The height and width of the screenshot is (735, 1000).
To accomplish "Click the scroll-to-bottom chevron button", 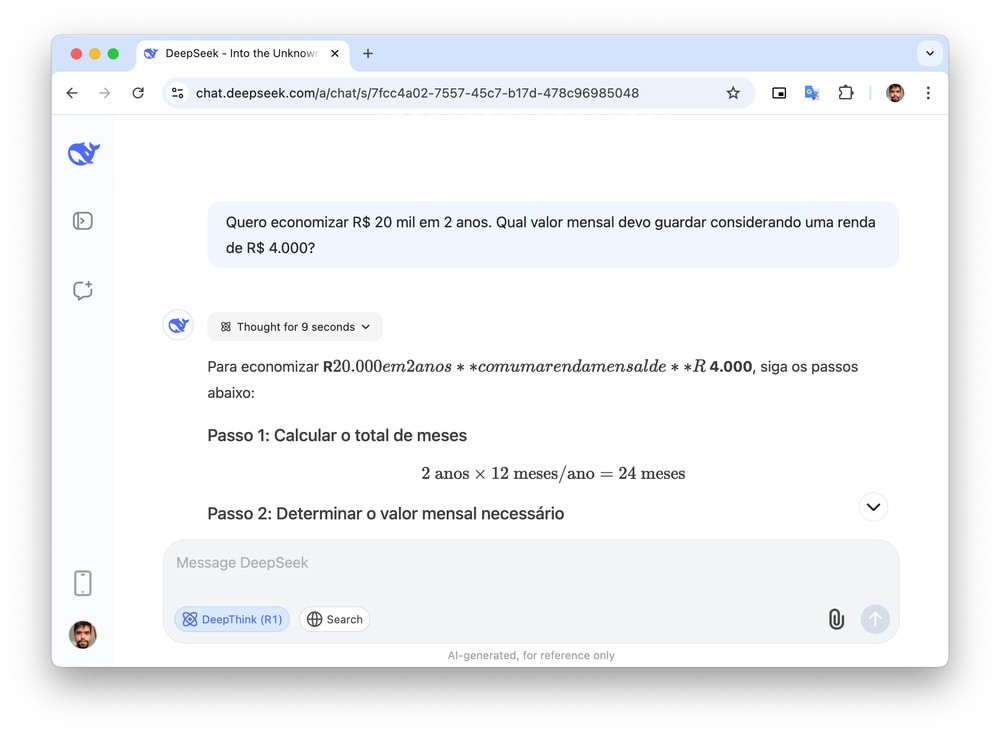I will [873, 507].
